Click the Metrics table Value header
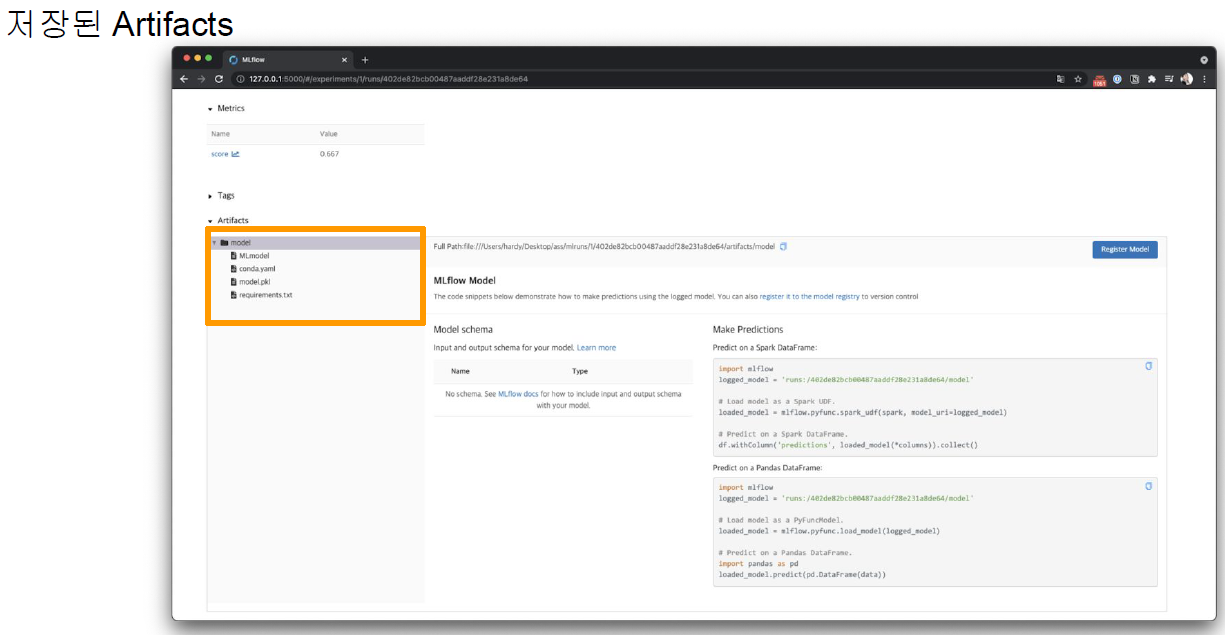The height and width of the screenshot is (635, 1225). click(x=329, y=133)
